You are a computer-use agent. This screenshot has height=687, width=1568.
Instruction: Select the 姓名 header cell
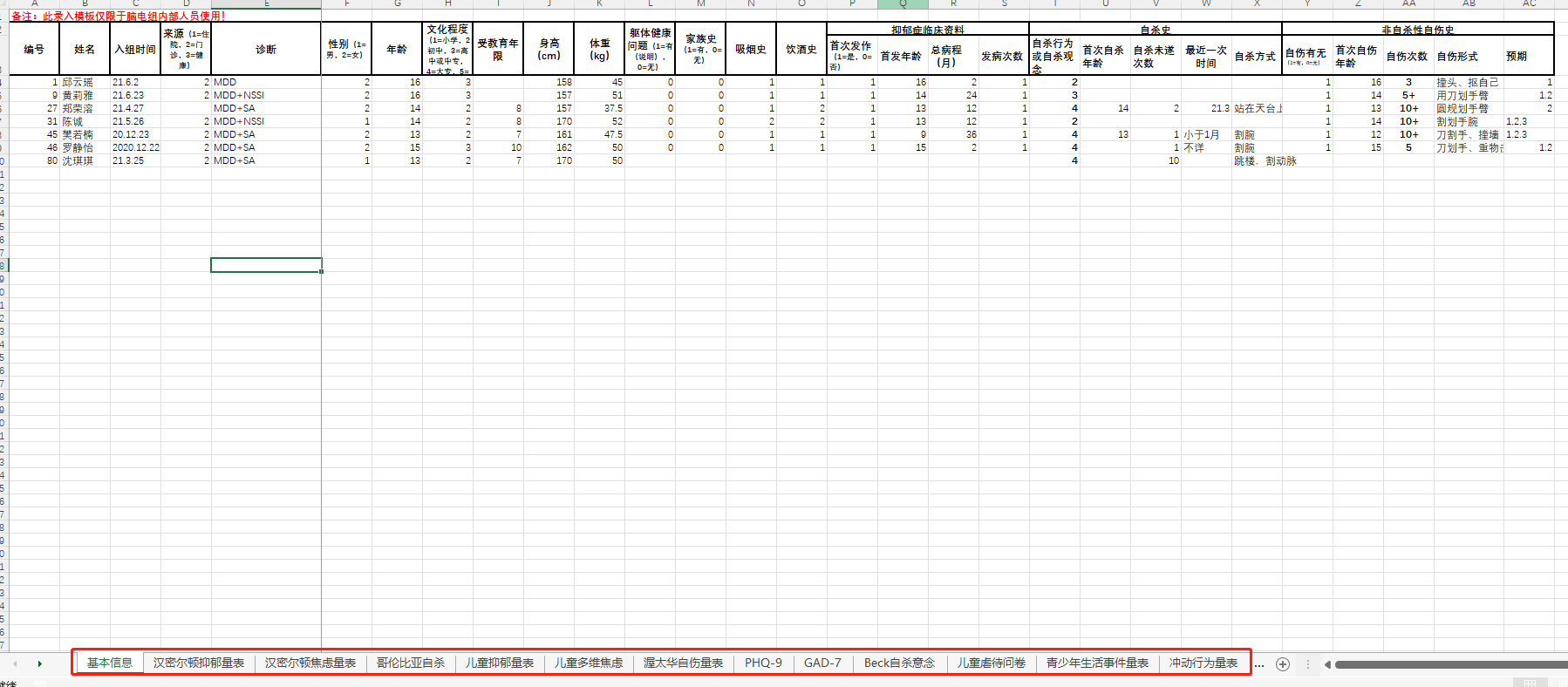pyautogui.click(x=85, y=49)
